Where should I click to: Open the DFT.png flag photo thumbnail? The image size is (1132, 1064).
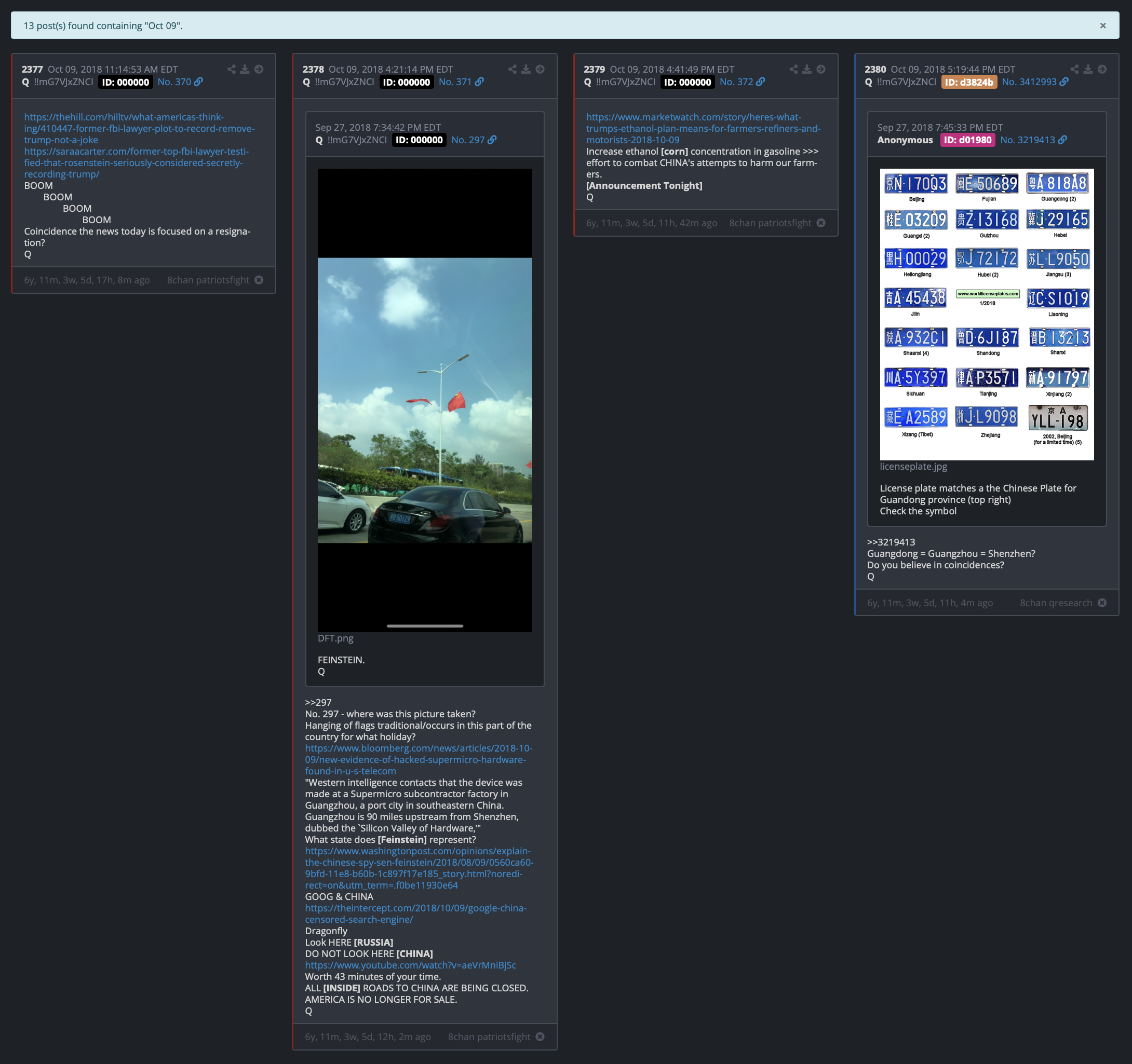(425, 400)
